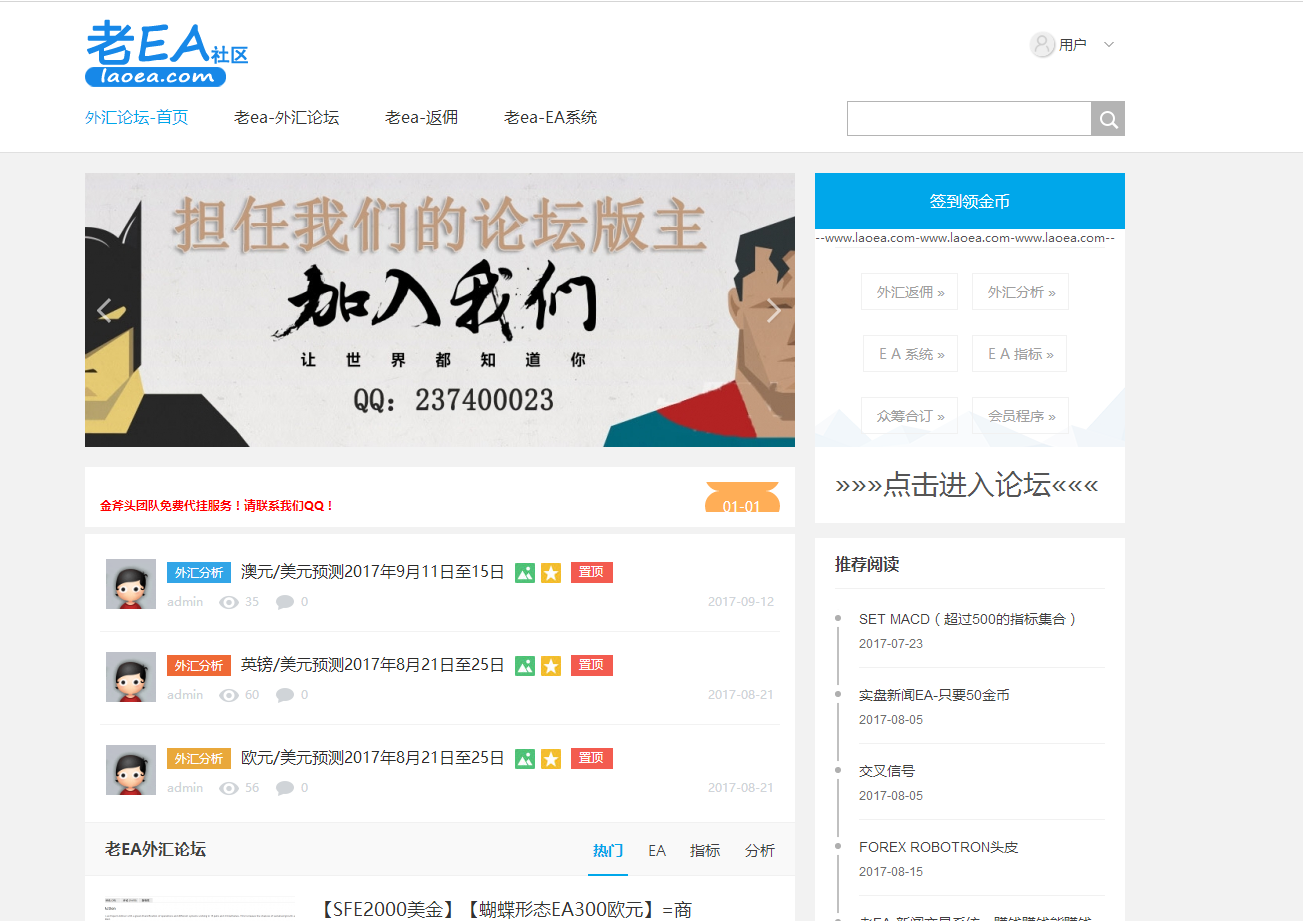Expand the 用户 dropdown arrow
The width and height of the screenshot is (1303, 921).
point(1108,45)
